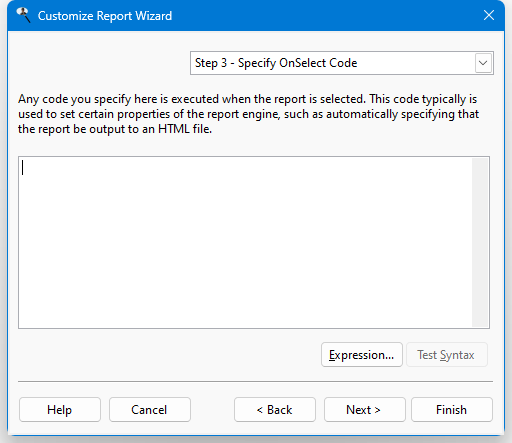Open the Expression... builder
The image size is (512, 443).
click(362, 355)
